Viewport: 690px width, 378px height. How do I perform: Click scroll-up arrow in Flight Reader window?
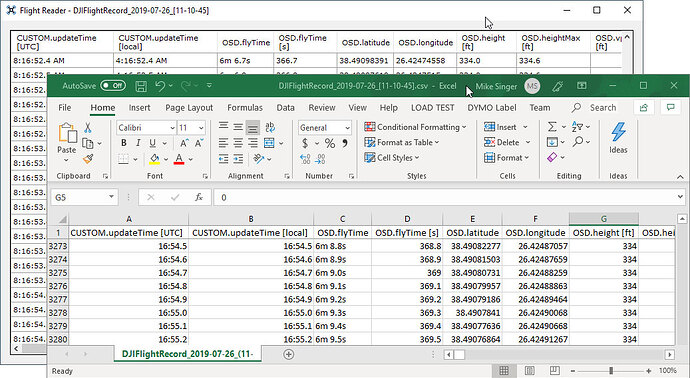tap(627, 37)
